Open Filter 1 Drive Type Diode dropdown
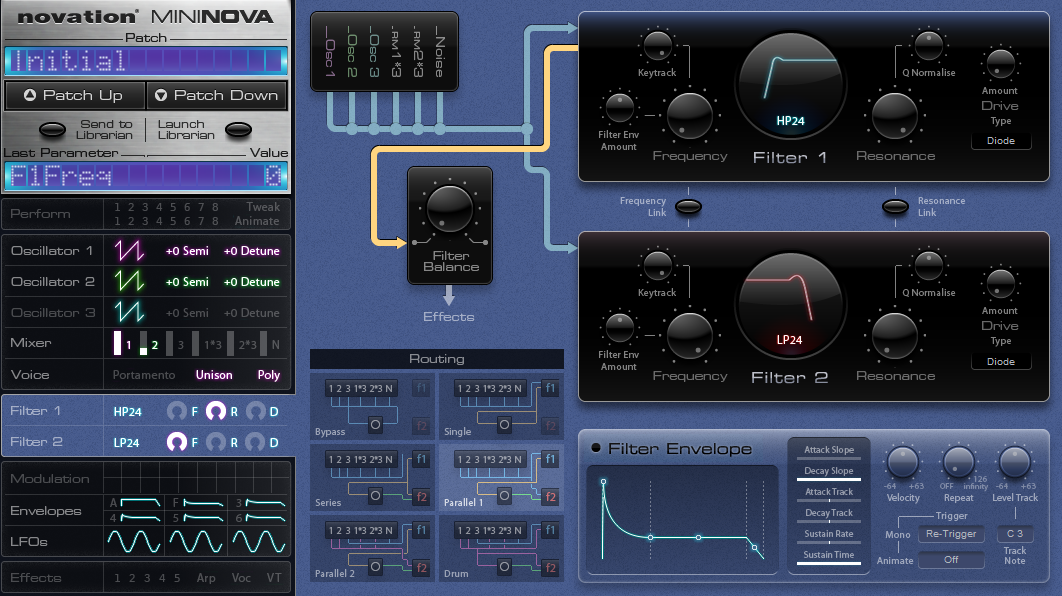This screenshot has height=596, width=1062. [1000, 141]
